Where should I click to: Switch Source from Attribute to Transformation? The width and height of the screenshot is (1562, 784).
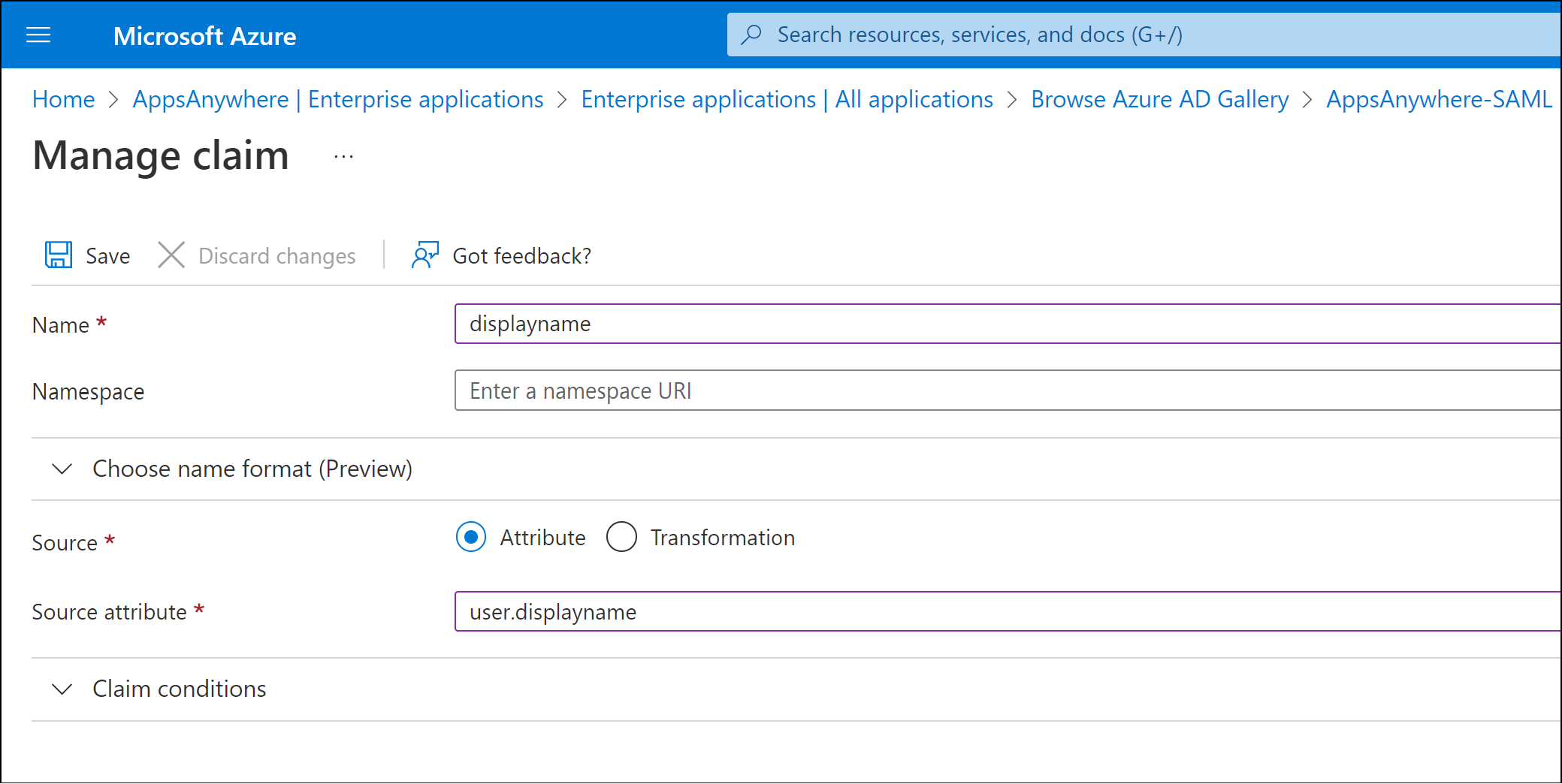pos(621,537)
